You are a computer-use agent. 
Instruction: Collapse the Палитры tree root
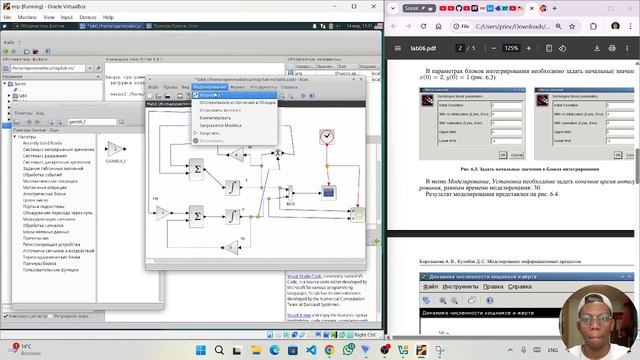pos(15,137)
